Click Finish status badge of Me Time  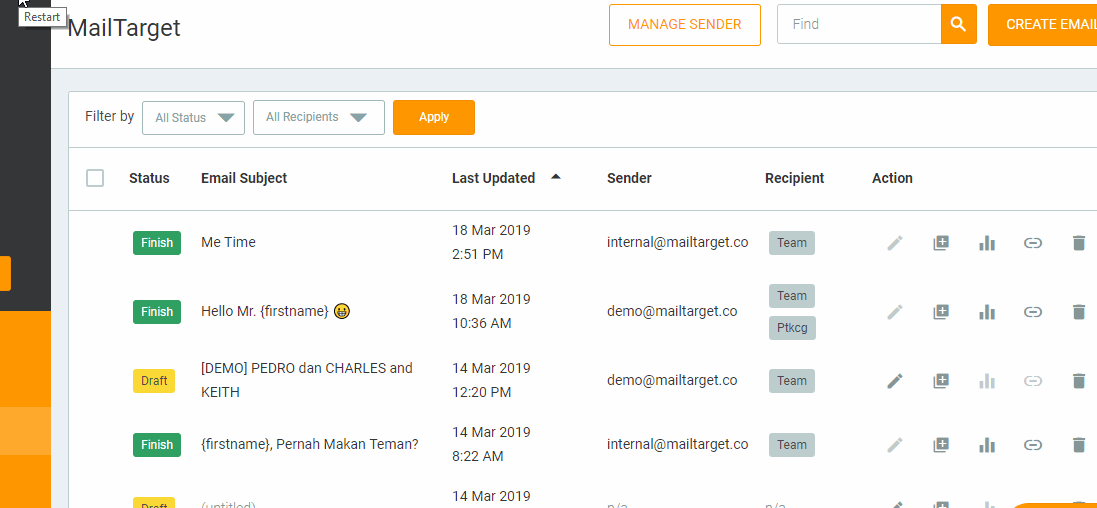click(x=157, y=243)
